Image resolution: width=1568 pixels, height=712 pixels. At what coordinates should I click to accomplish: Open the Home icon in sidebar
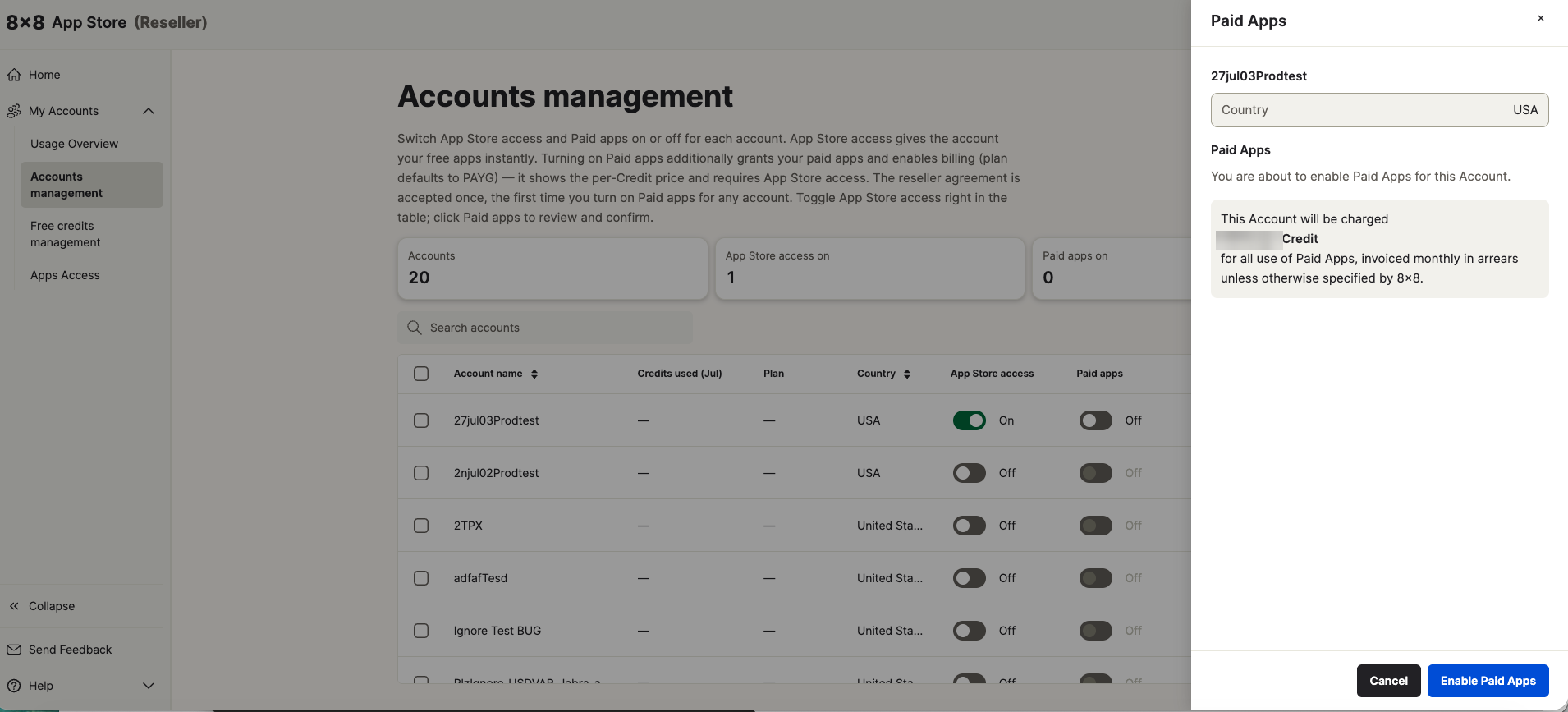pyautogui.click(x=14, y=75)
